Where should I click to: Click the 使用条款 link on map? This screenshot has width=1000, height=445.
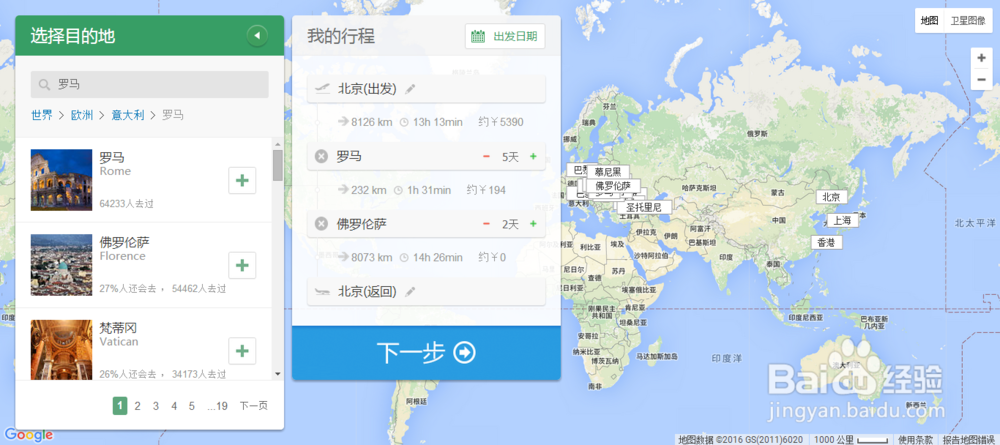pyautogui.click(x=915, y=439)
